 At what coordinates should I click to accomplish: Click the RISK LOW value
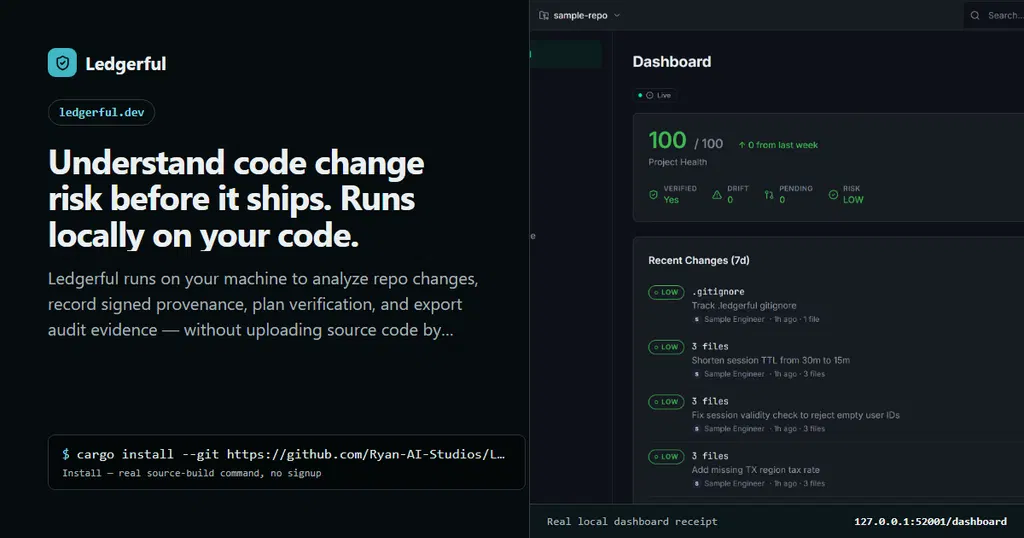click(853, 200)
